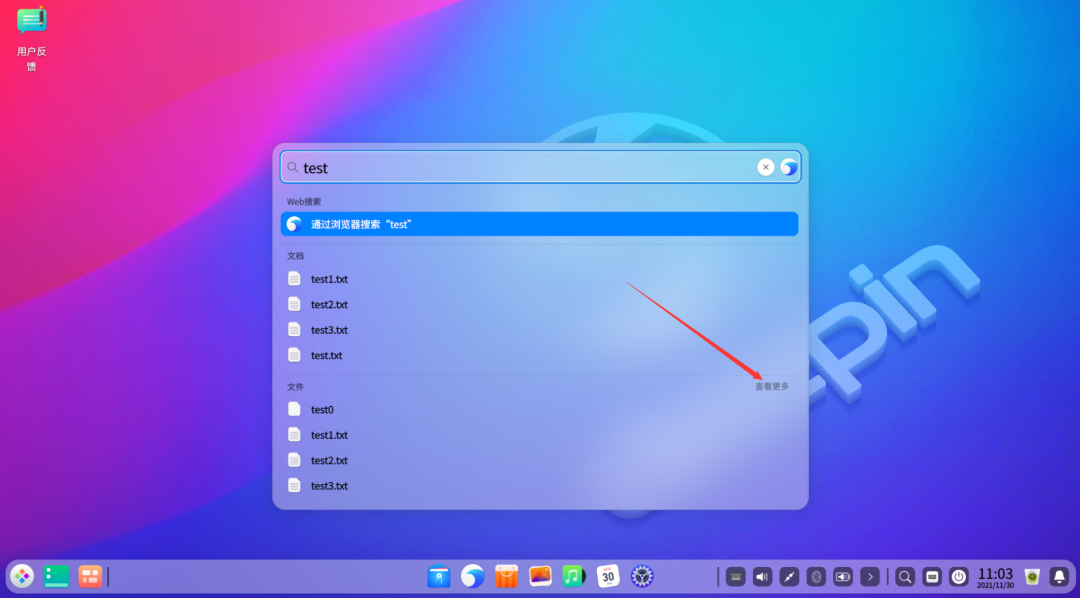Screen dimensions: 1080x598
Task: Expand the tray arrow chevron
Action: [x=870, y=577]
